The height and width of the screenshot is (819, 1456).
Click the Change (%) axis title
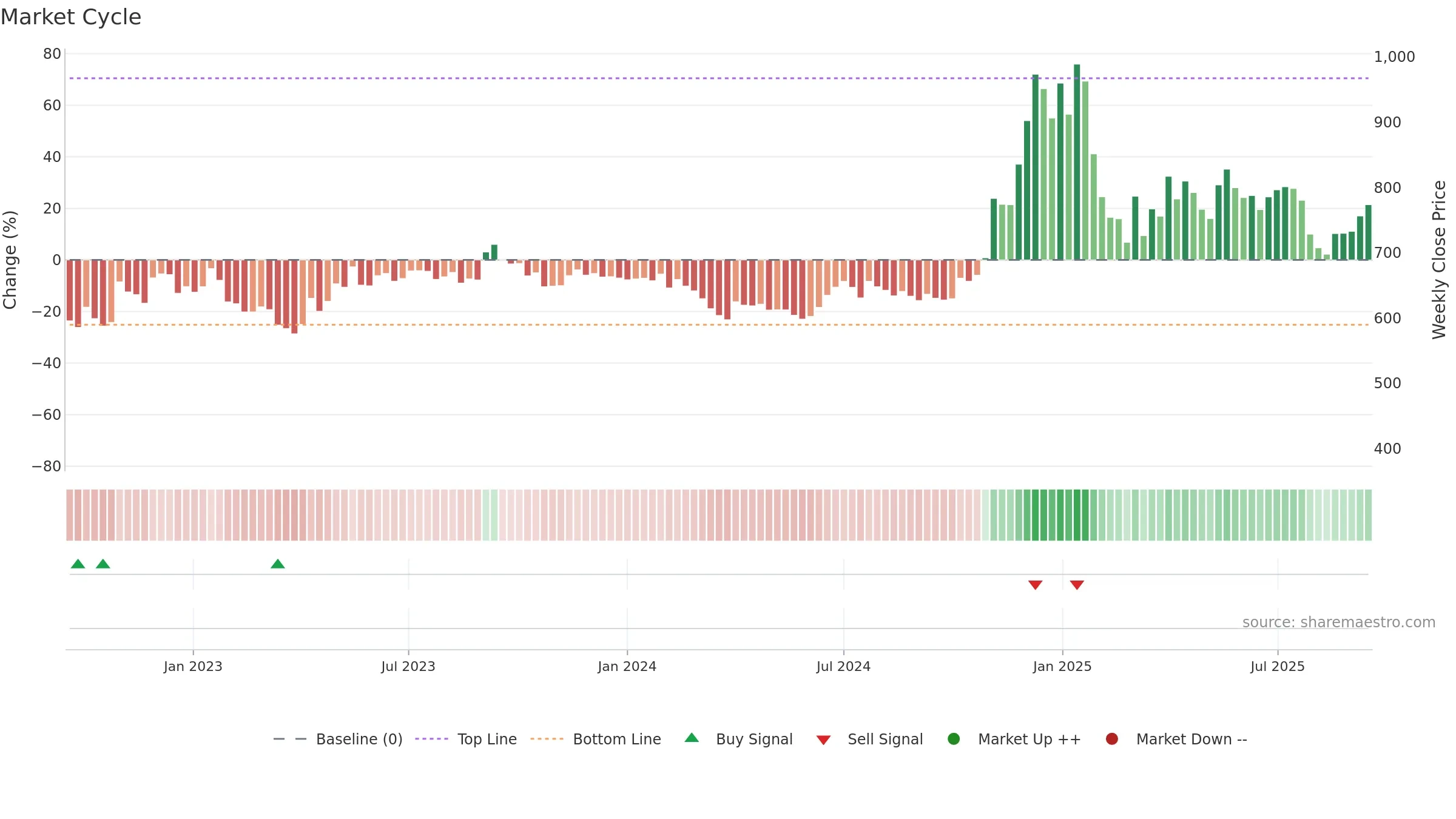coord(10,260)
